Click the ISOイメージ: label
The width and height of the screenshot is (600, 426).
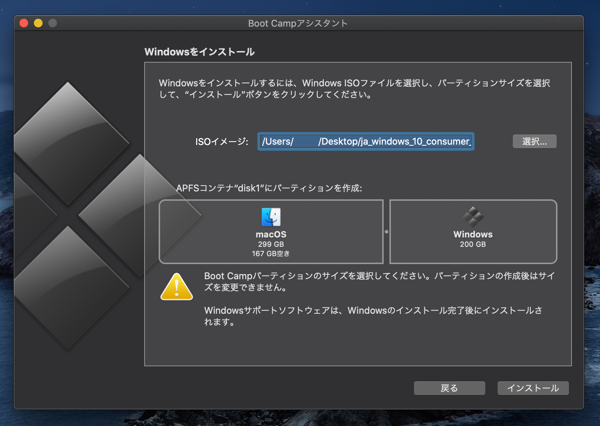222,142
